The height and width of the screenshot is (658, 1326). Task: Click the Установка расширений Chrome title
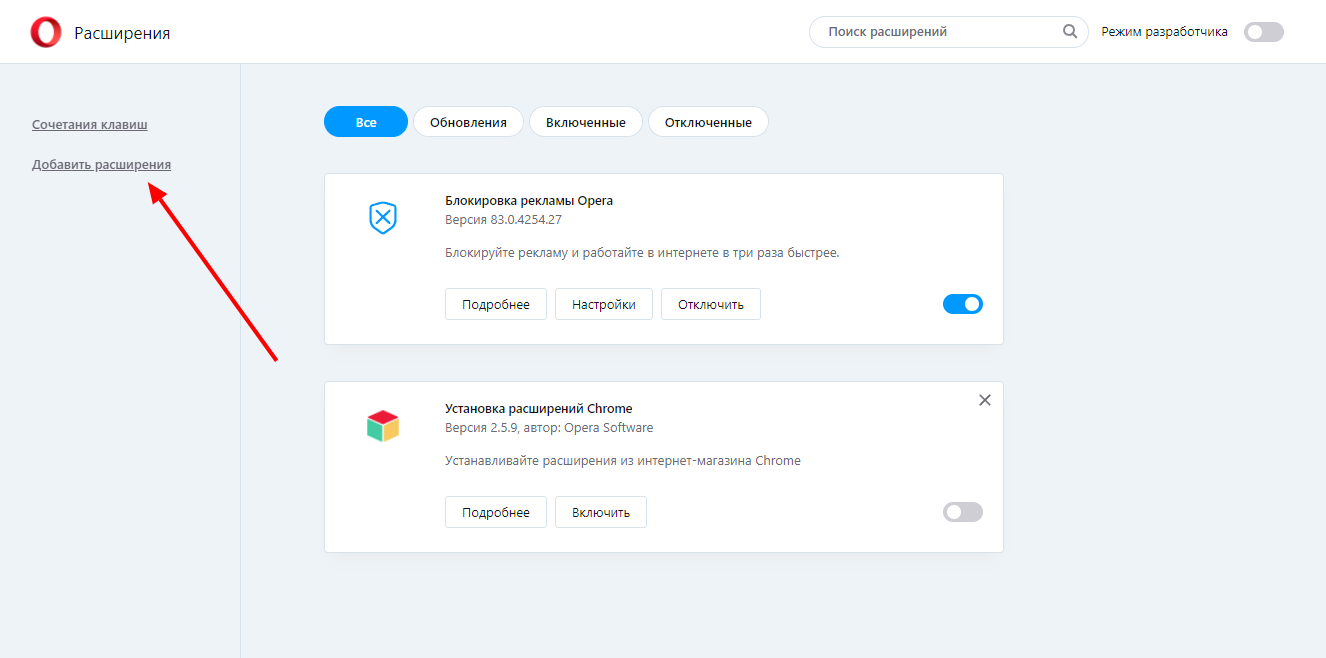(539, 408)
